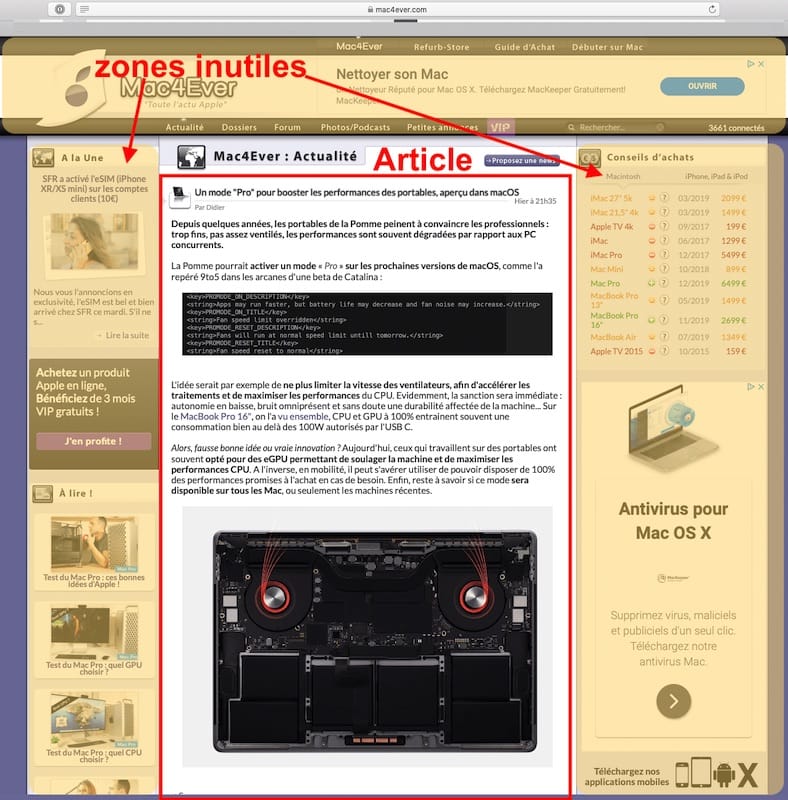Go to the Dossiers navigation tab

[239, 127]
